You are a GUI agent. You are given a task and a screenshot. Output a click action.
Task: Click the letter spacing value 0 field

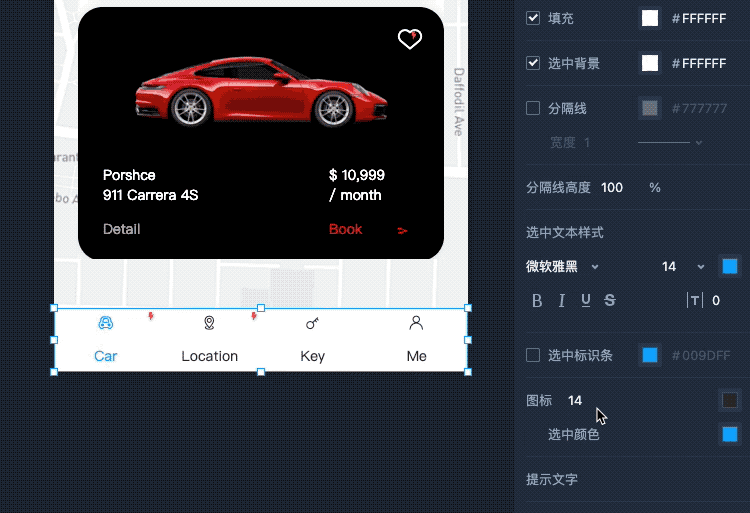pyautogui.click(x=716, y=301)
